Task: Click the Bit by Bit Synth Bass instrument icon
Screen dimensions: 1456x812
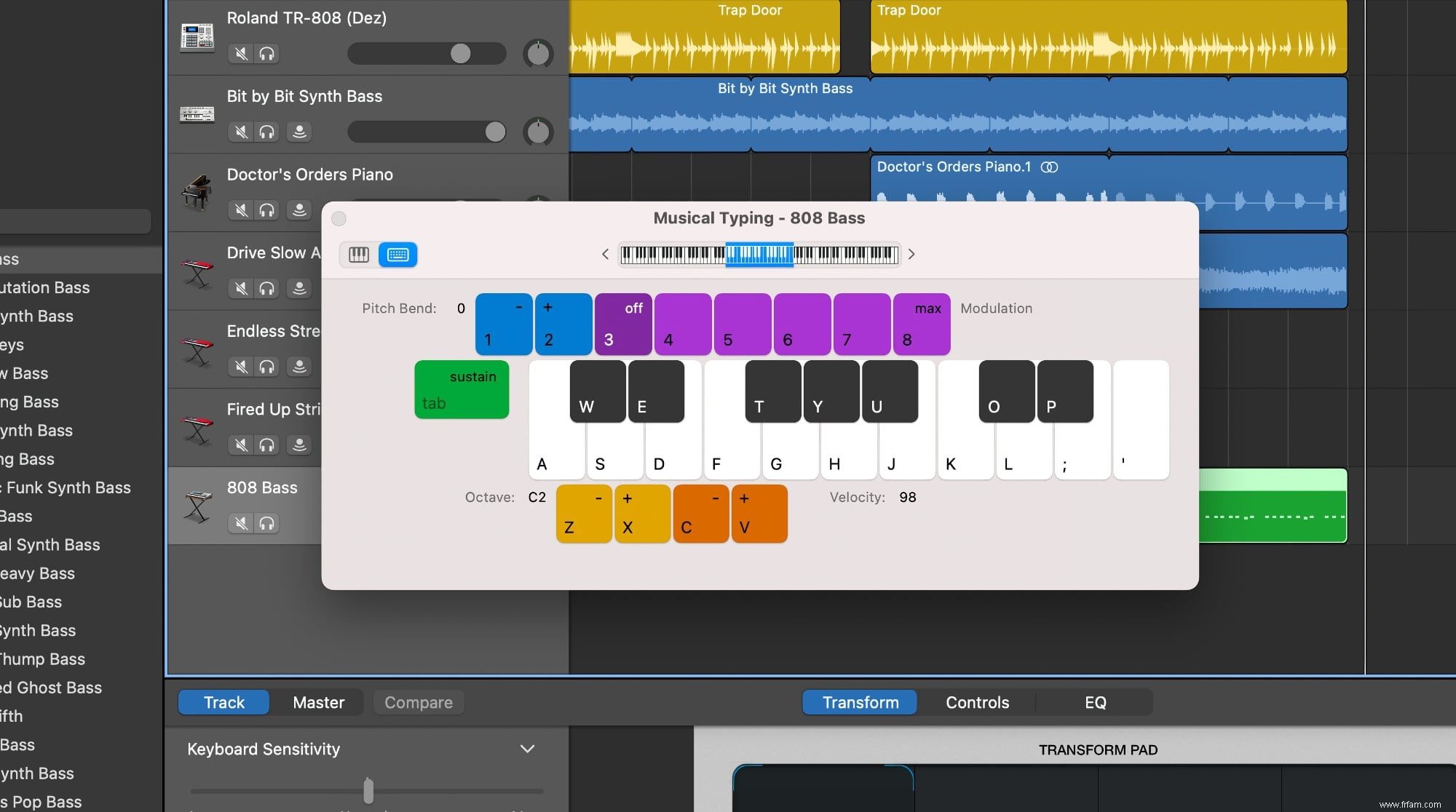Action: coord(197,114)
